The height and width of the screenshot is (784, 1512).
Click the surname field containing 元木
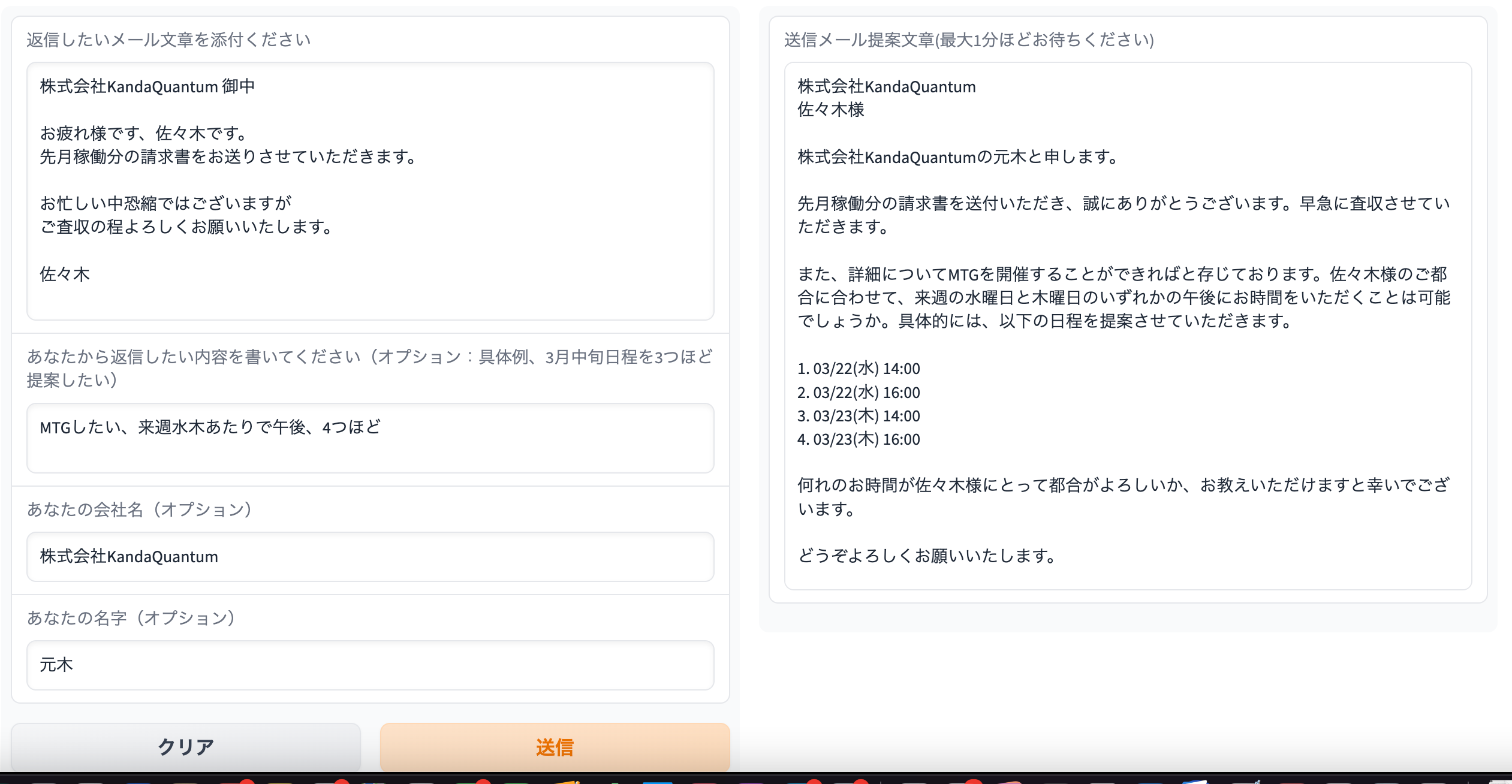point(370,665)
